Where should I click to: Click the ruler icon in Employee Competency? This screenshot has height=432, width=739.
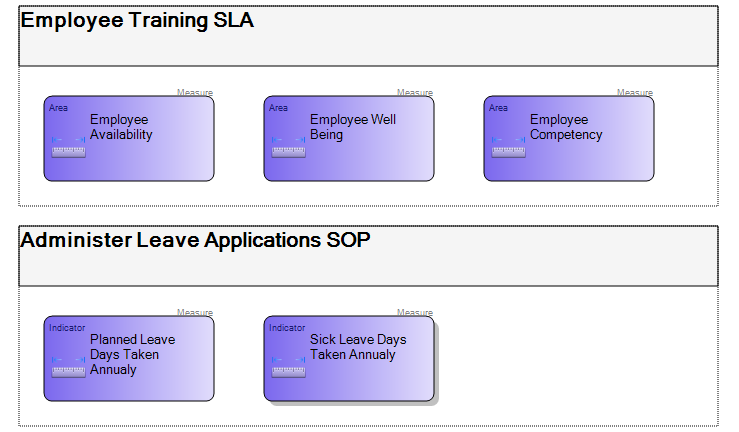tap(509, 147)
